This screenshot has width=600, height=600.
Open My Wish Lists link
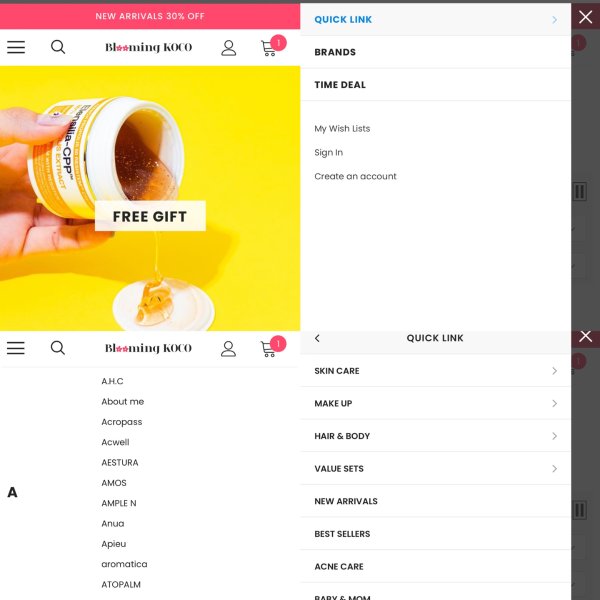pyautogui.click(x=342, y=129)
